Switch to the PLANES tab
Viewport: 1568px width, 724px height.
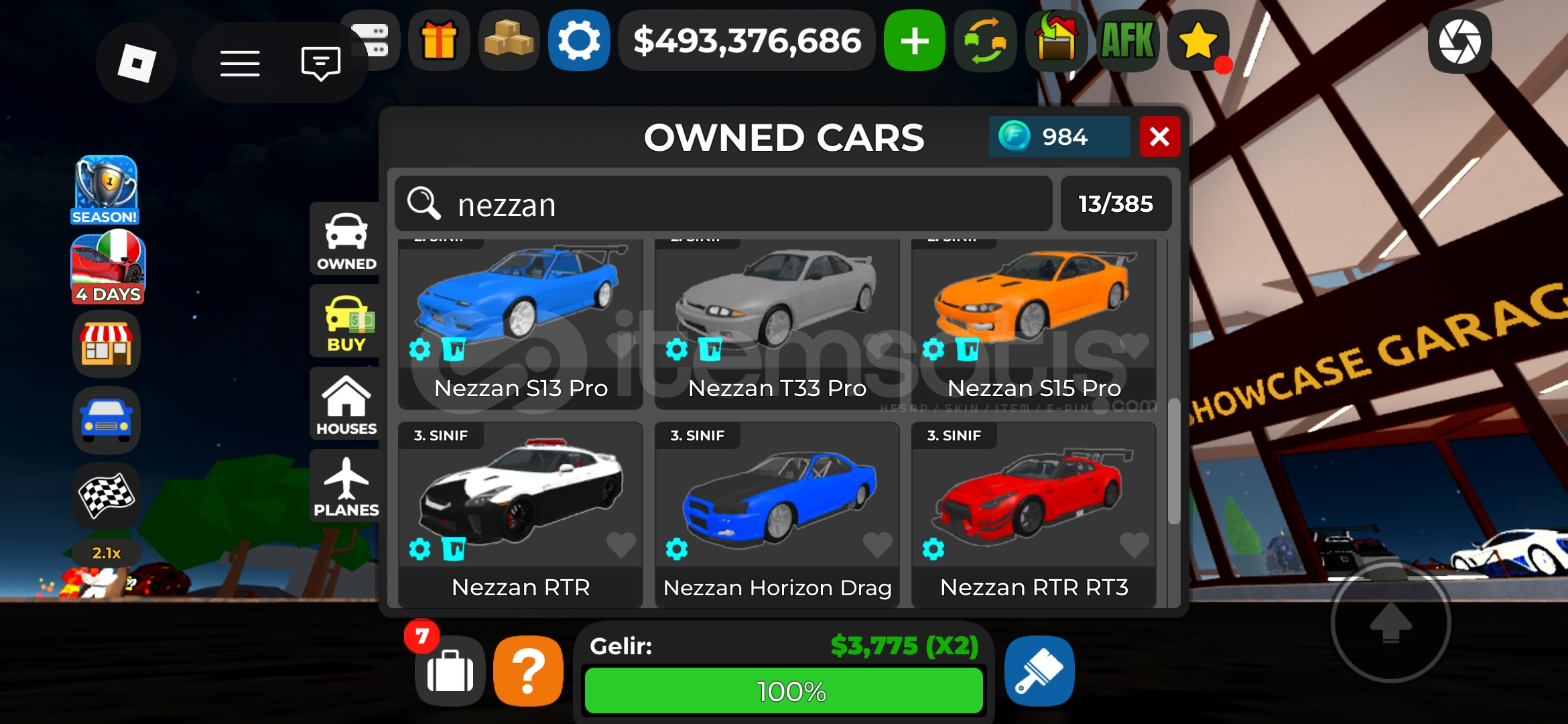point(346,487)
